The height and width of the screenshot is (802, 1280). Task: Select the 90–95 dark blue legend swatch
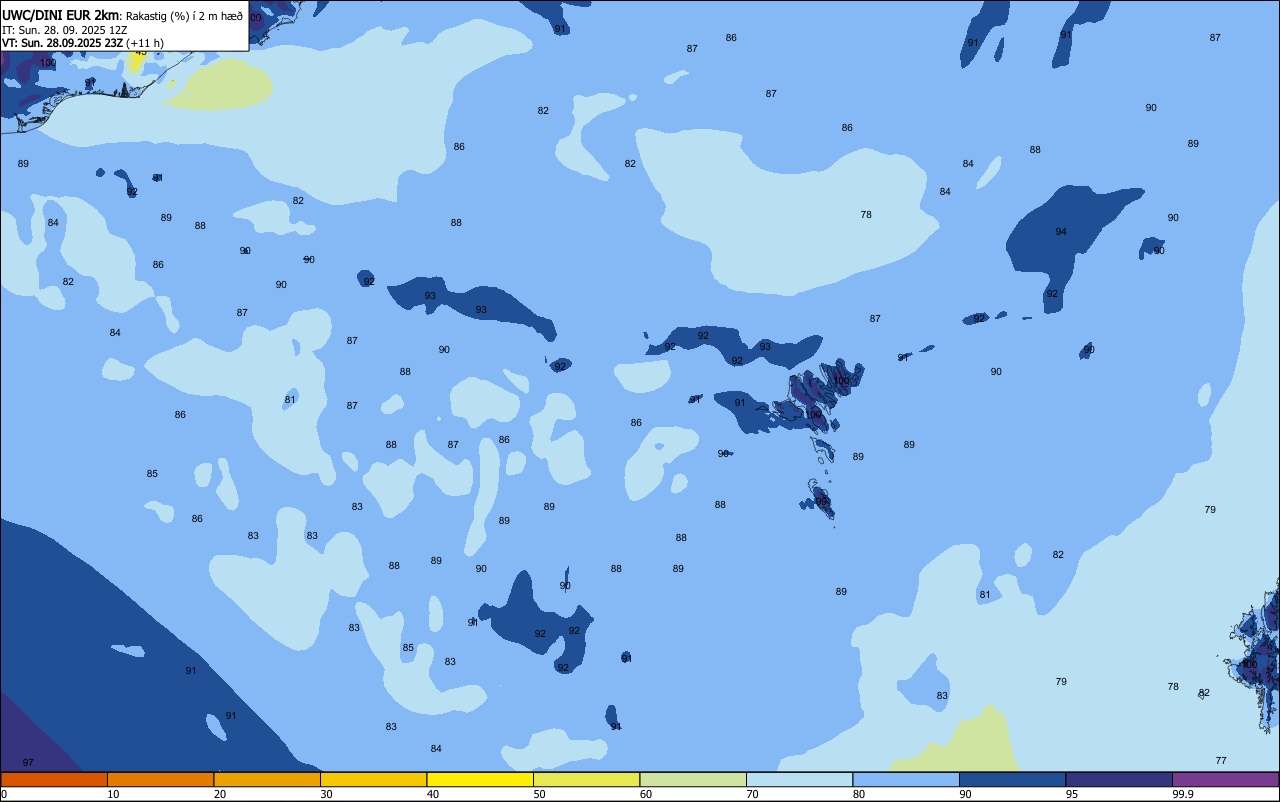coord(1012,779)
